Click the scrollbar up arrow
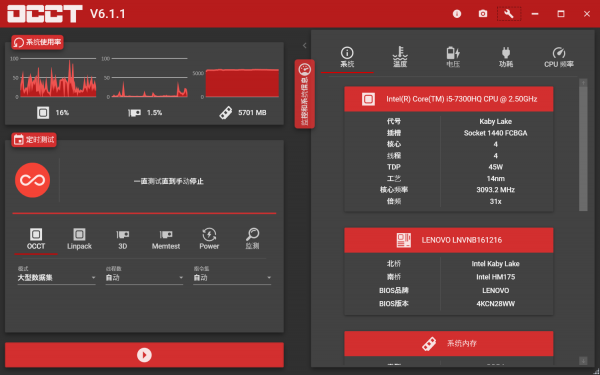The width and height of the screenshot is (600, 375). (583, 83)
